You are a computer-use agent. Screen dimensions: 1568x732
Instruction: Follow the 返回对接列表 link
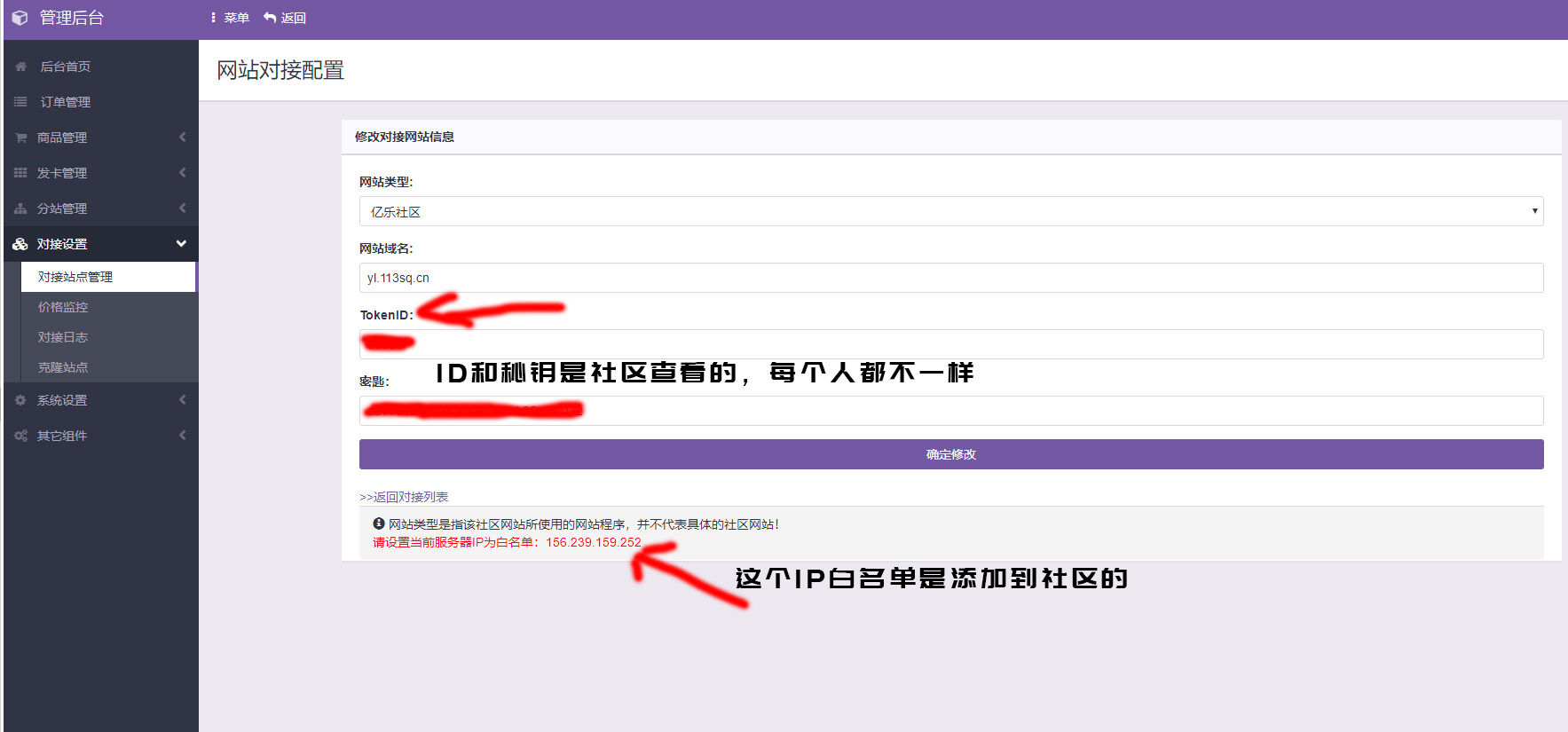coord(404,497)
